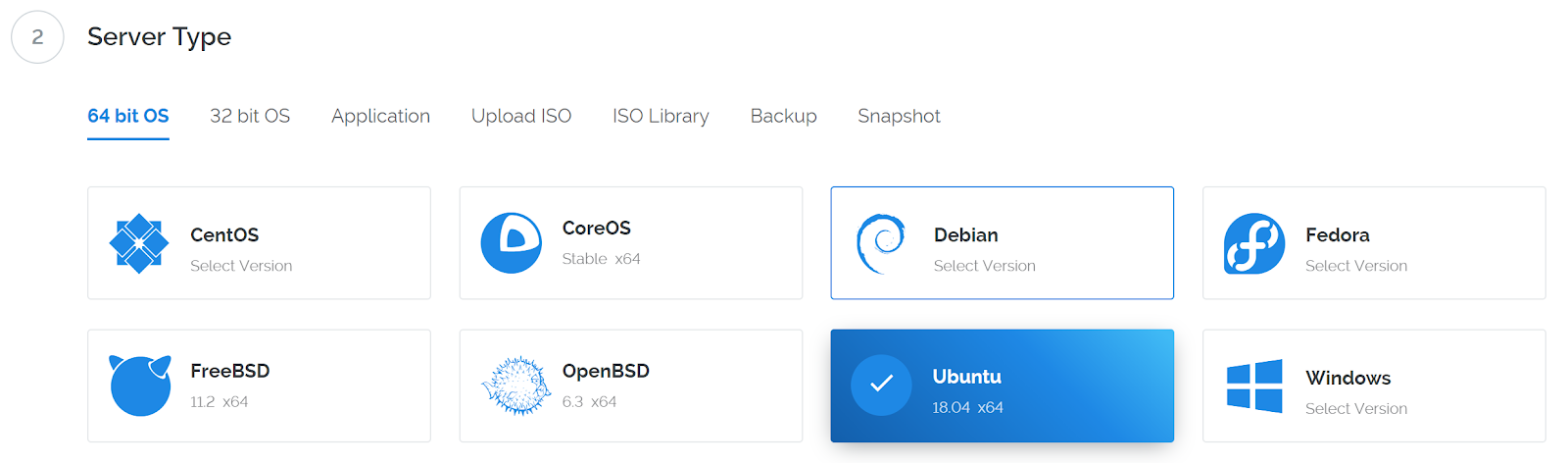Change the Ubuntu 18.04 x64 version
This screenshot has width=1568, height=463.
tap(967, 407)
